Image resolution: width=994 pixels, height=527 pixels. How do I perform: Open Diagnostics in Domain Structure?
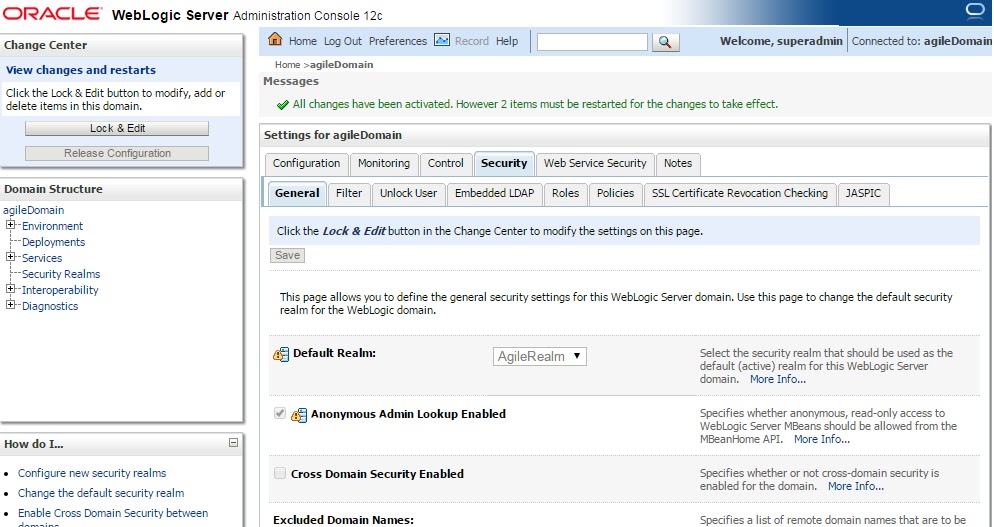click(x=50, y=306)
